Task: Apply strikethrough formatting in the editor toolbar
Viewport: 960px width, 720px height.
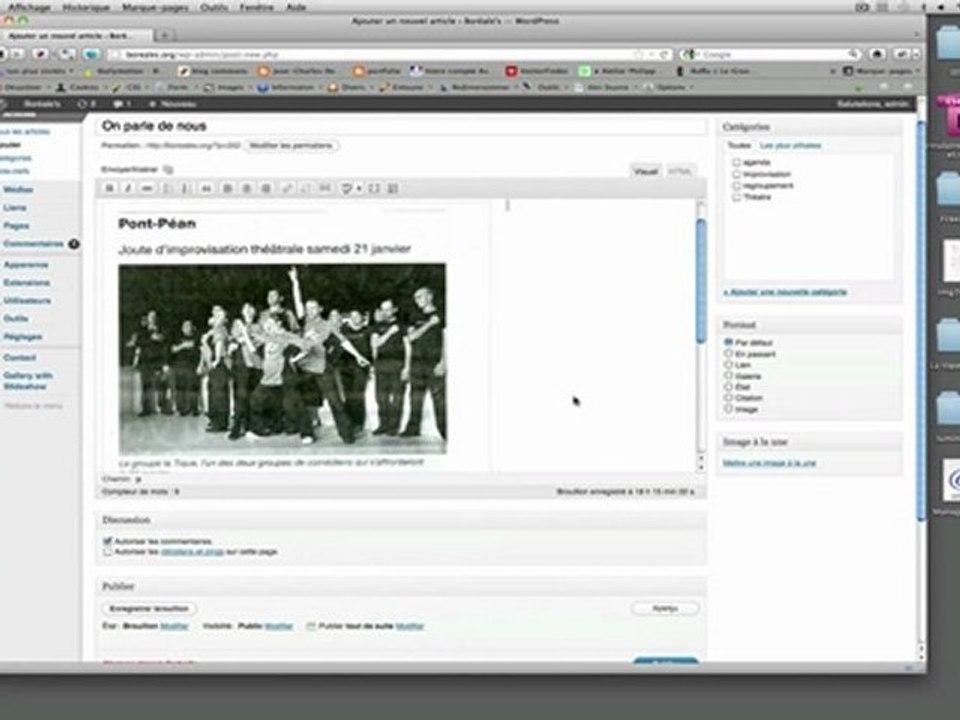Action: (147, 188)
